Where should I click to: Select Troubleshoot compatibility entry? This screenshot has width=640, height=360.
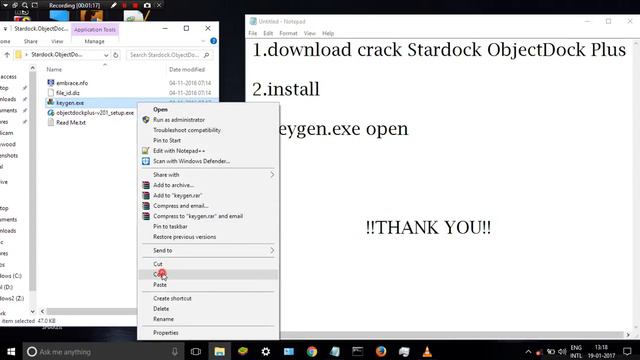(187, 130)
